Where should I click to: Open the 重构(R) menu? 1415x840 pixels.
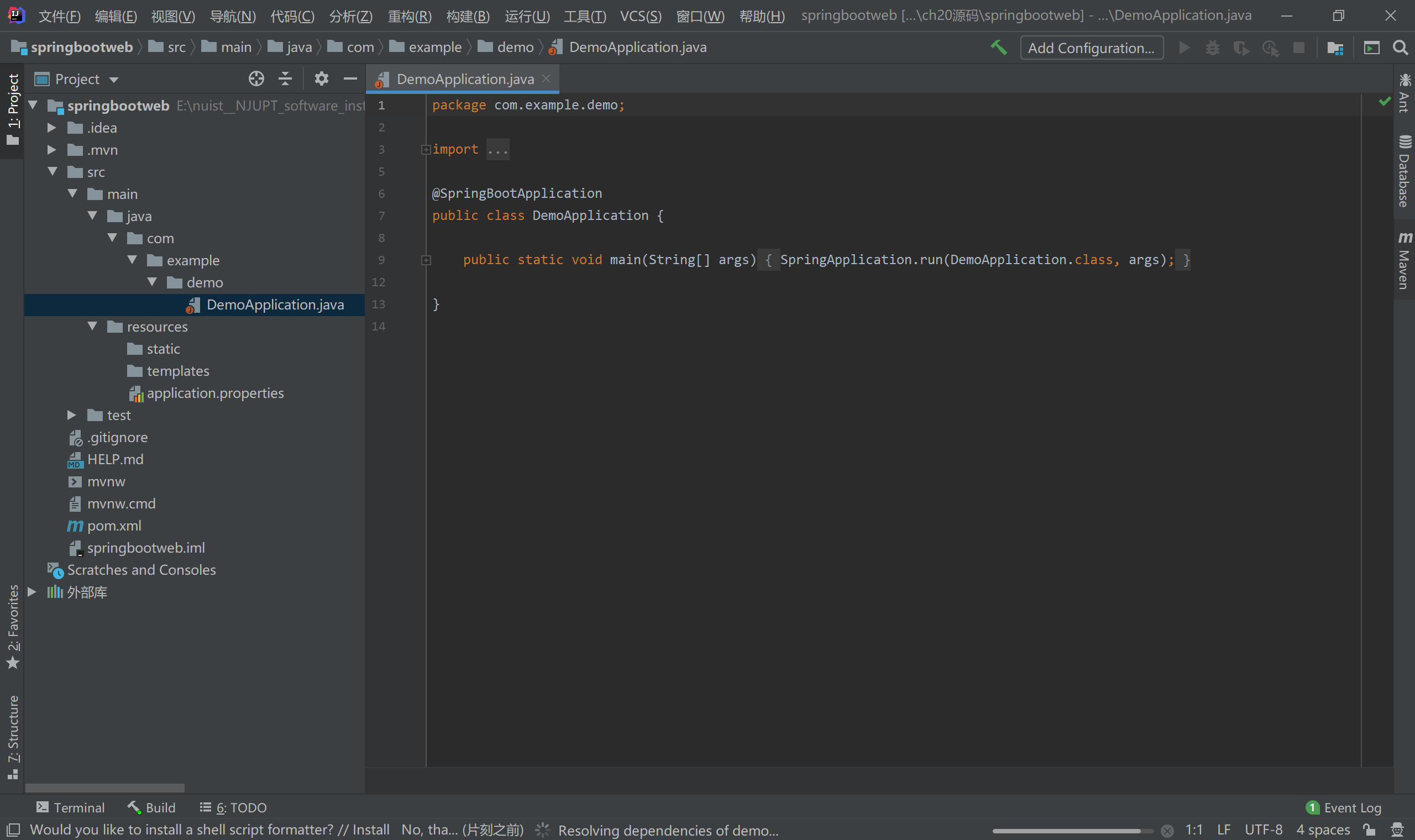(x=410, y=16)
